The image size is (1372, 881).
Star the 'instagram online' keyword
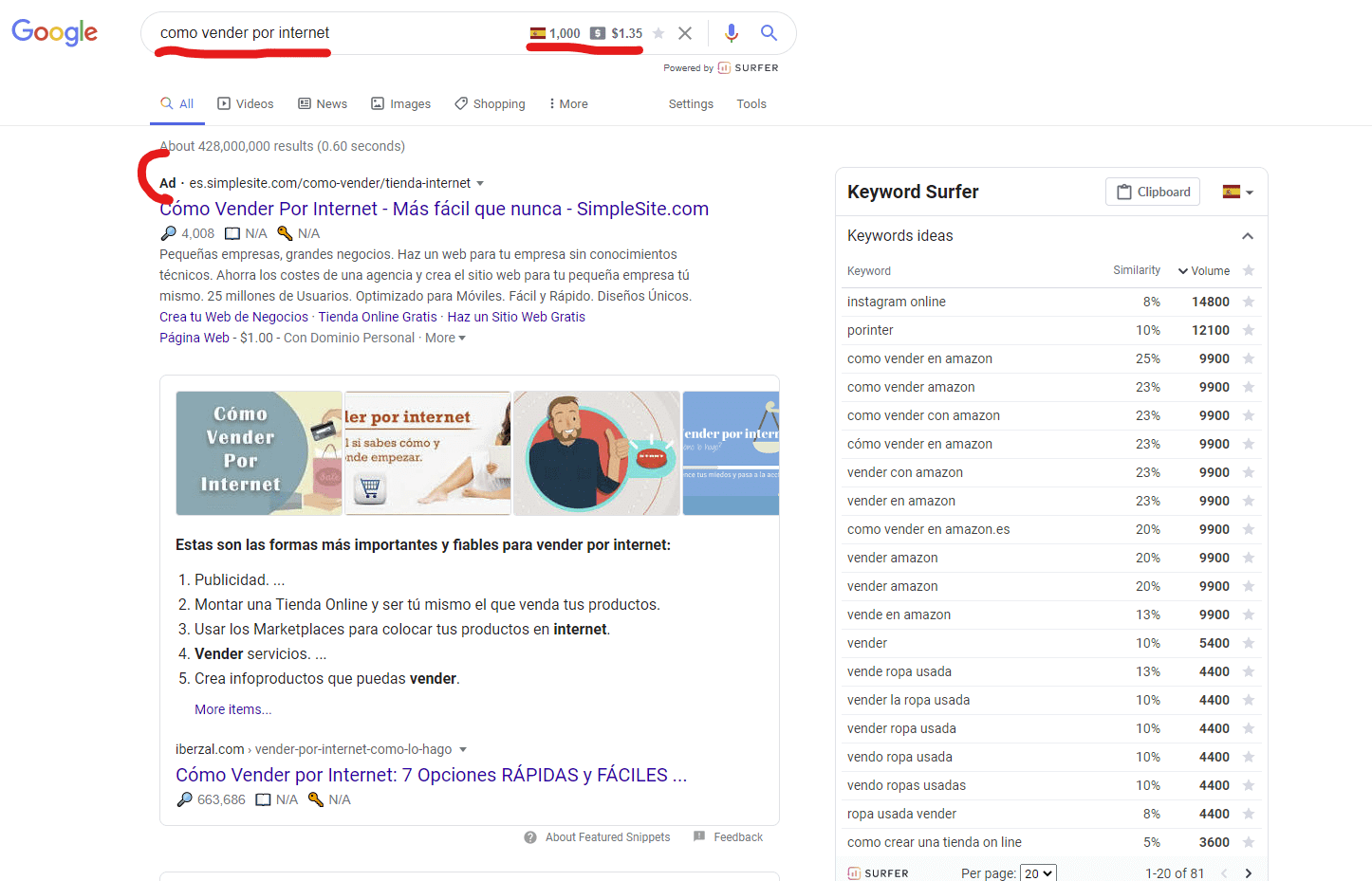coord(1249,302)
